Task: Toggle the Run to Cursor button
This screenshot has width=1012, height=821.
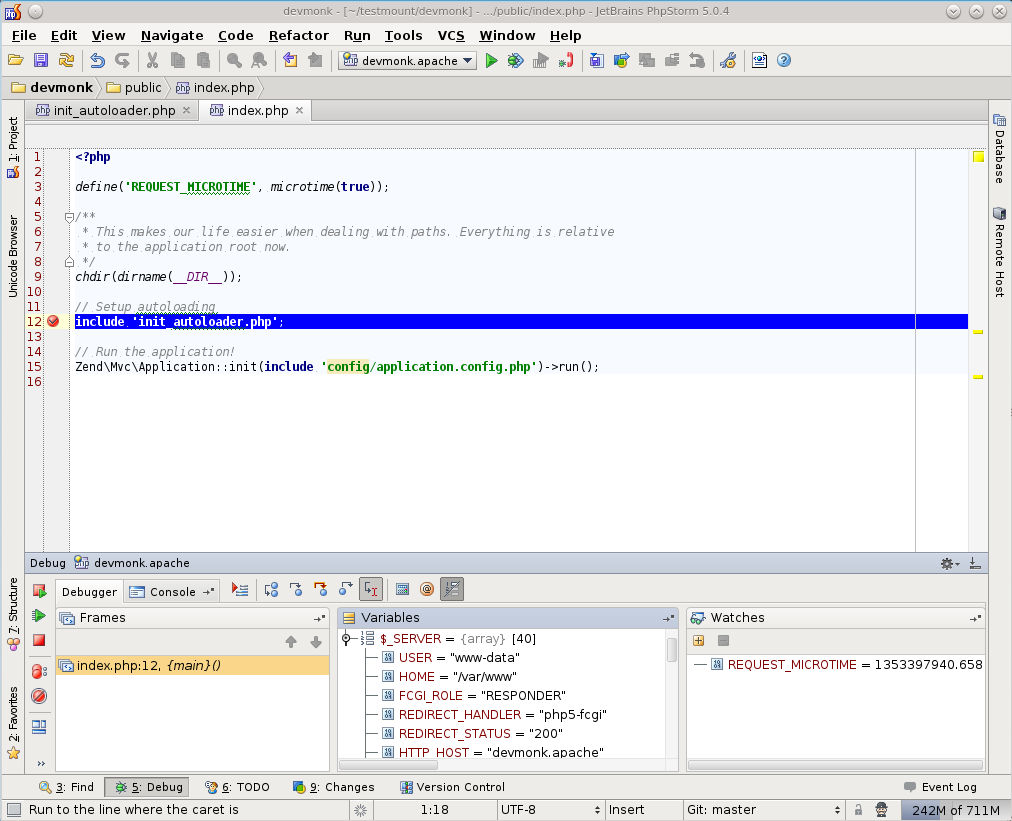Action: 371,589
